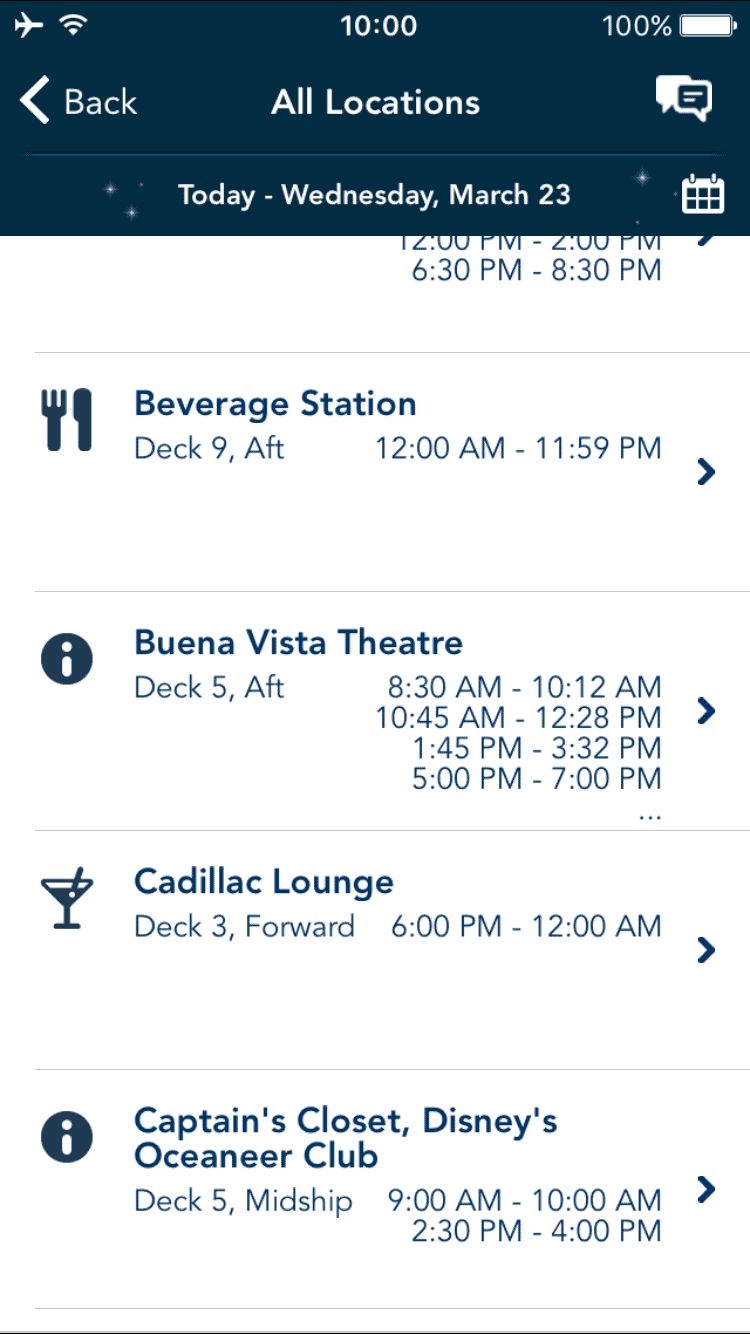Show more Buena Vista Theatre times ellipsis
Screen dimensions: 750x1334
pyautogui.click(x=649, y=817)
